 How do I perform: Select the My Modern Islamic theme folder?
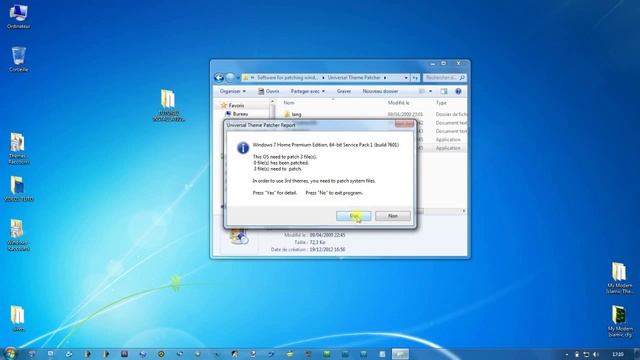point(619,278)
